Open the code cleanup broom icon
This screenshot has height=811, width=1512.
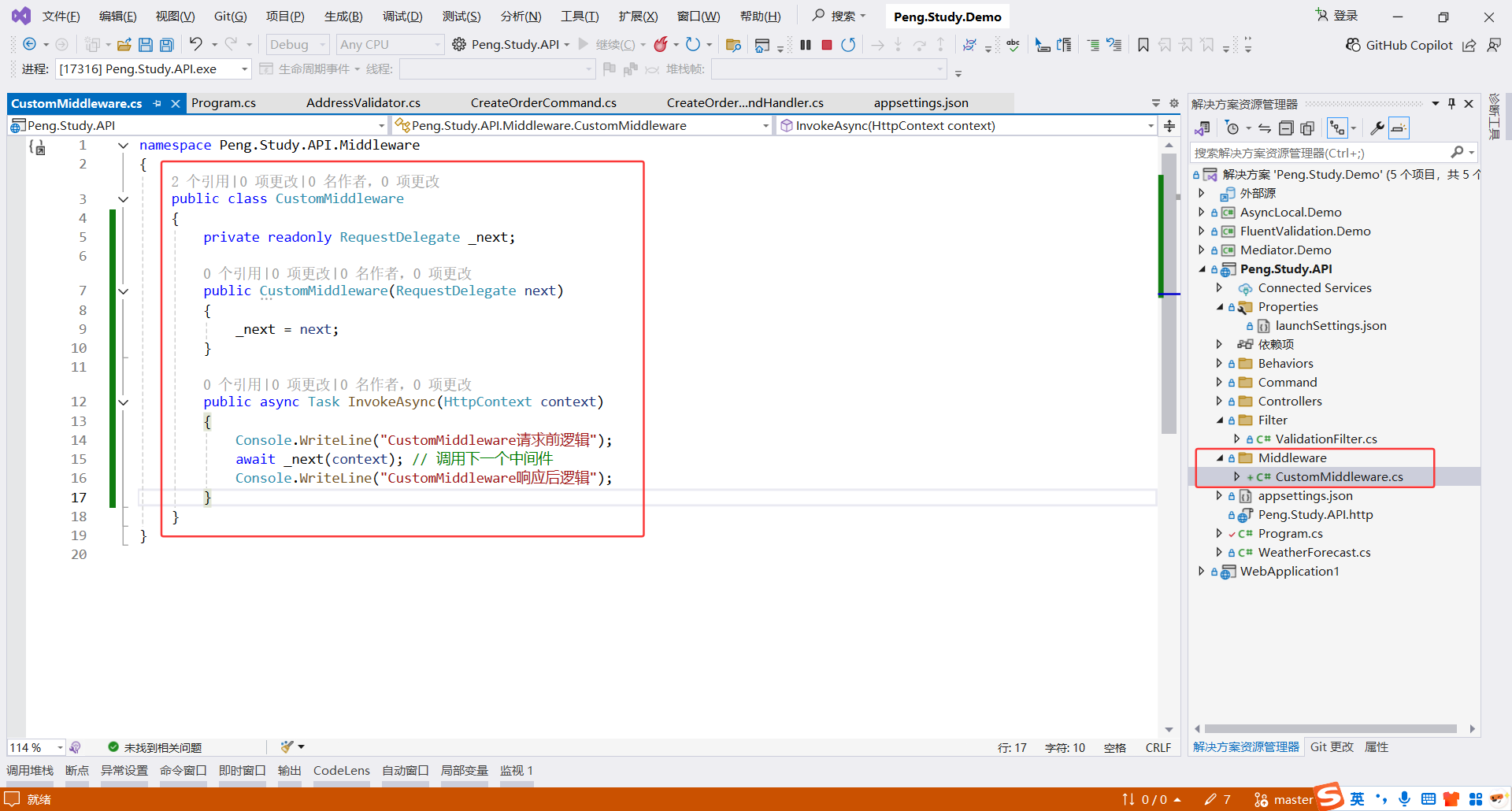[x=287, y=746]
